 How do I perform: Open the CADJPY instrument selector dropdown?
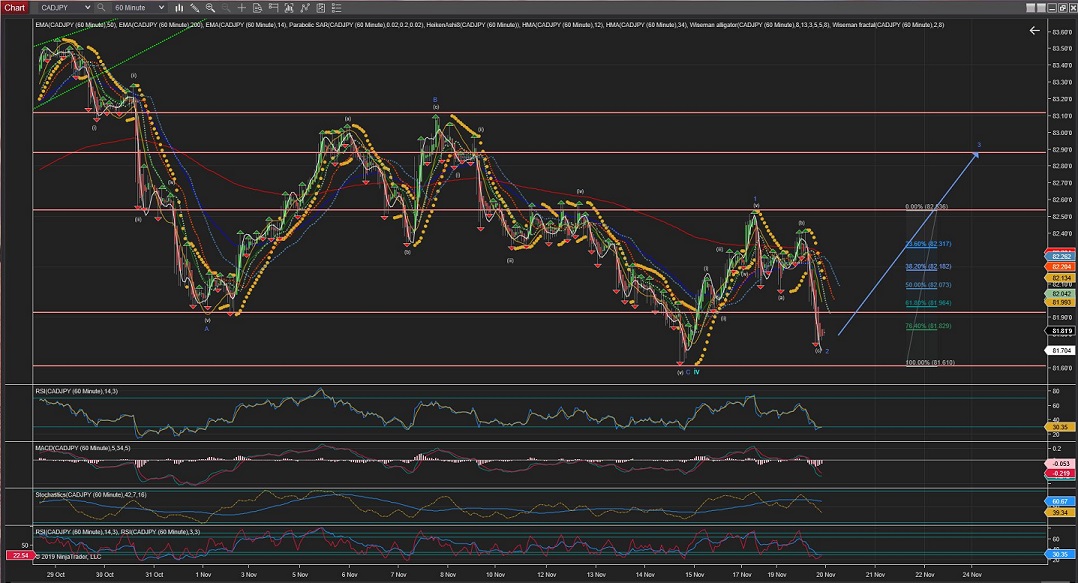65,8
